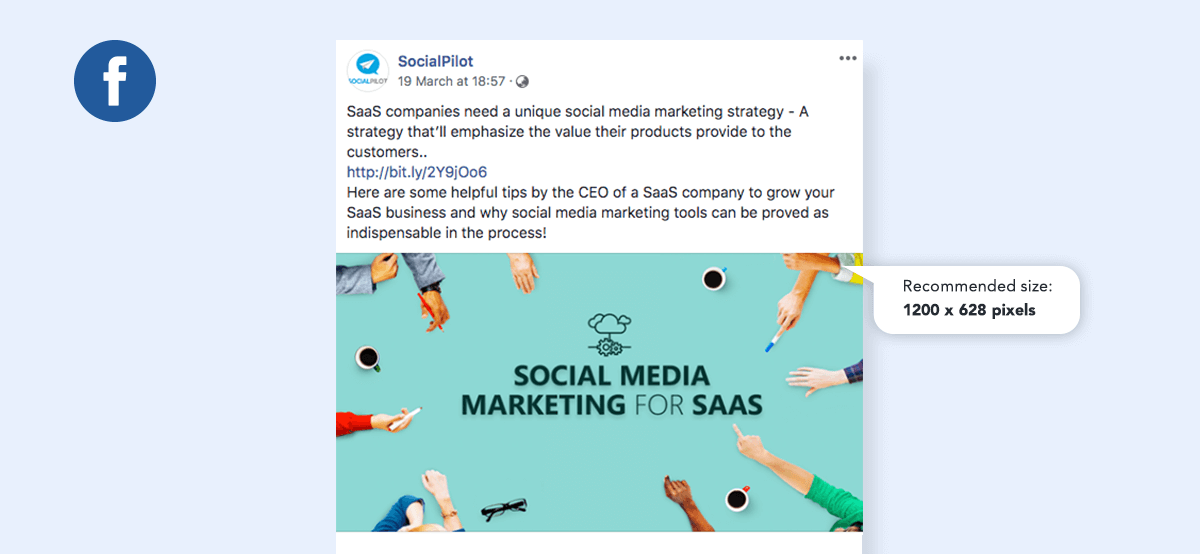Click the public globe privacy icon
Screen dimensions: 1200x554
pos(522,81)
